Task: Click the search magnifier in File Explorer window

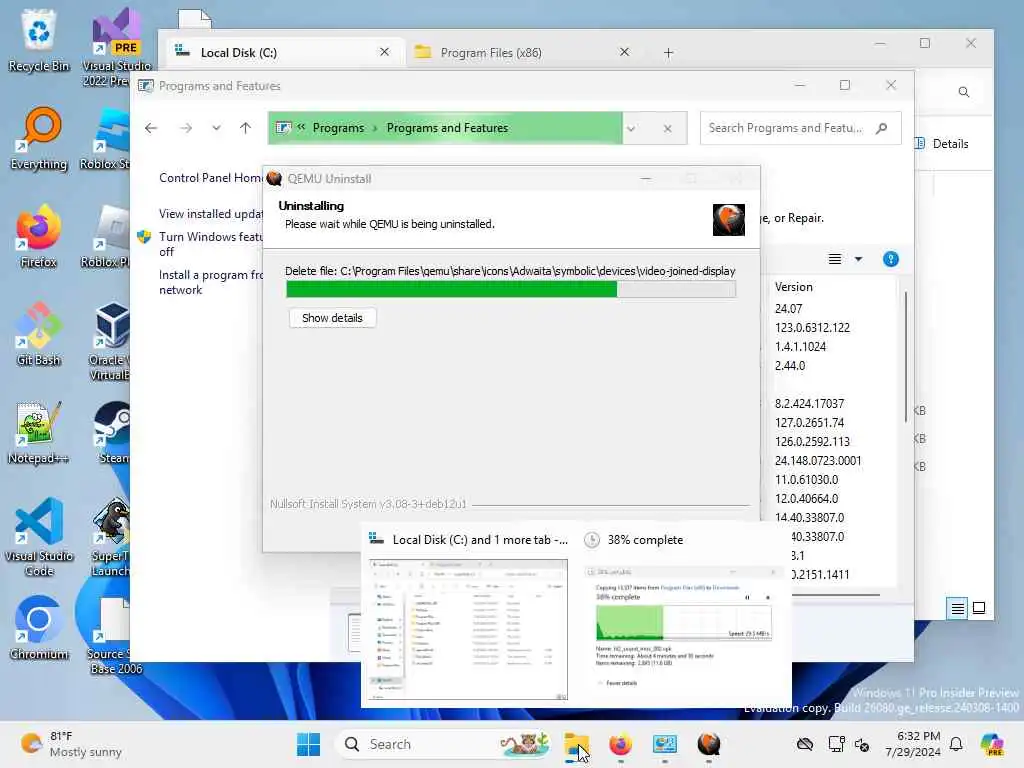Action: coord(964,92)
